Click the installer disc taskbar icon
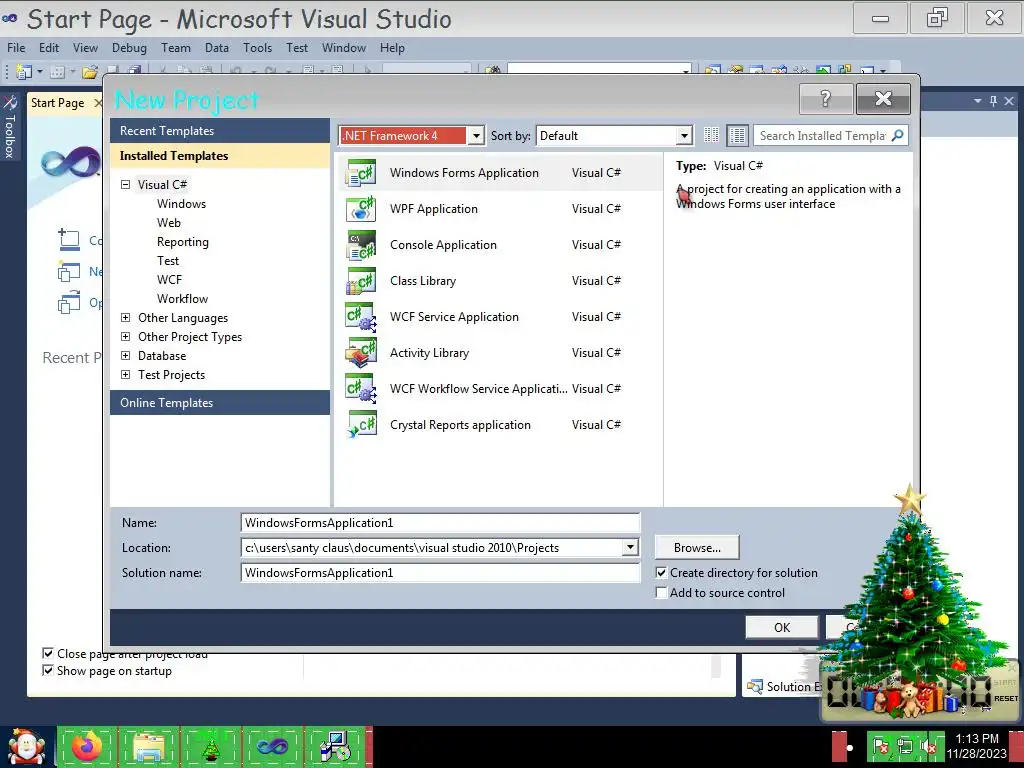This screenshot has height=768, width=1024. 334,746
